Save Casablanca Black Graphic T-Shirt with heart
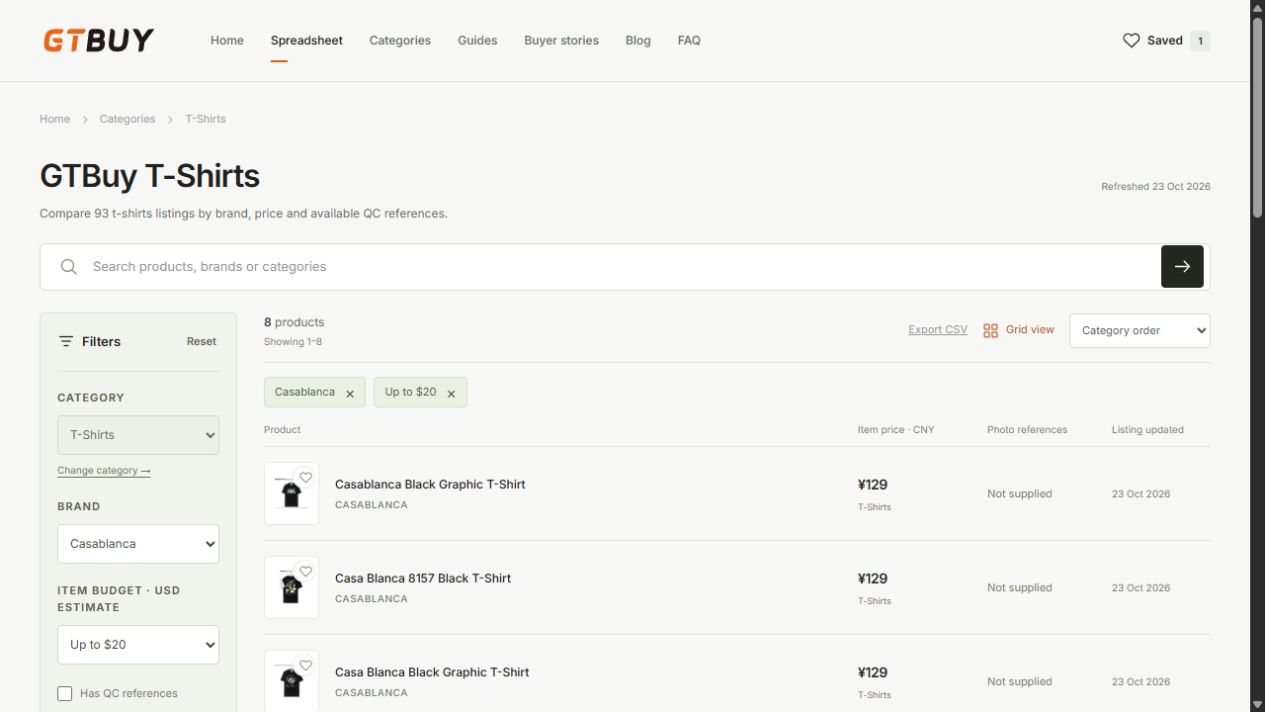Screen dimensions: 1265x712 [x=306, y=478]
